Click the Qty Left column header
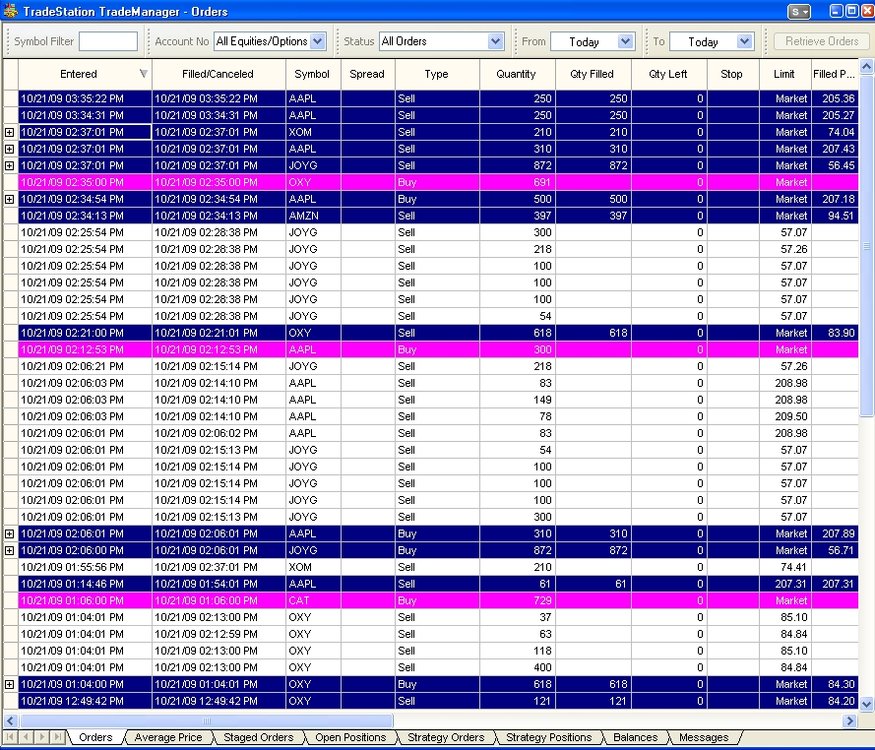The height and width of the screenshot is (750, 875). click(x=669, y=74)
